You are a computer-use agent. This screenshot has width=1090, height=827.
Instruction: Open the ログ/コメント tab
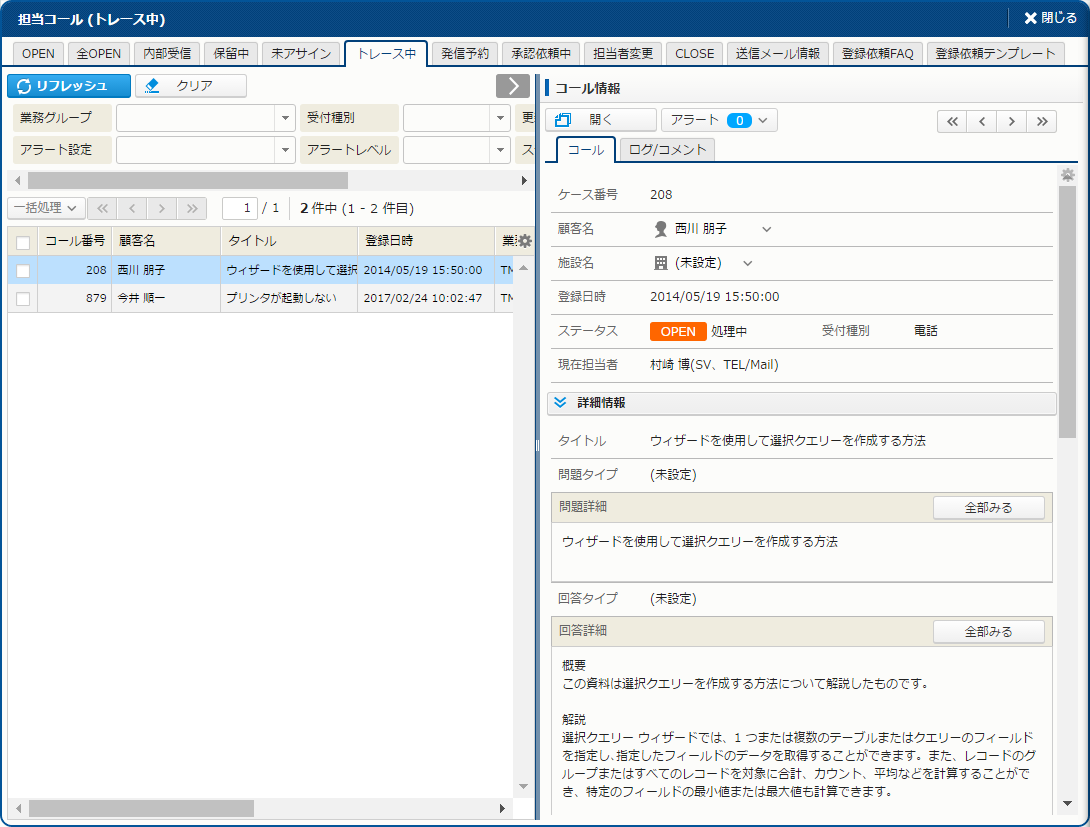667,150
